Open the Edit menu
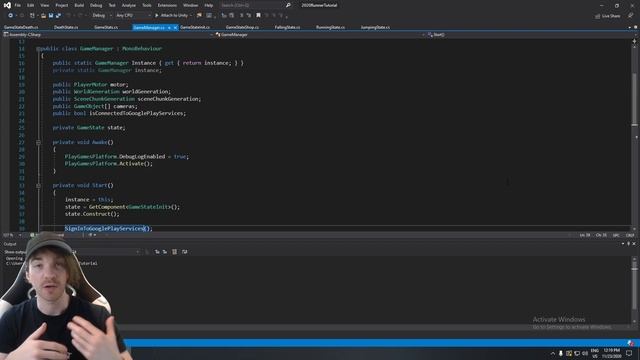The image size is (640, 360). coord(31,5)
